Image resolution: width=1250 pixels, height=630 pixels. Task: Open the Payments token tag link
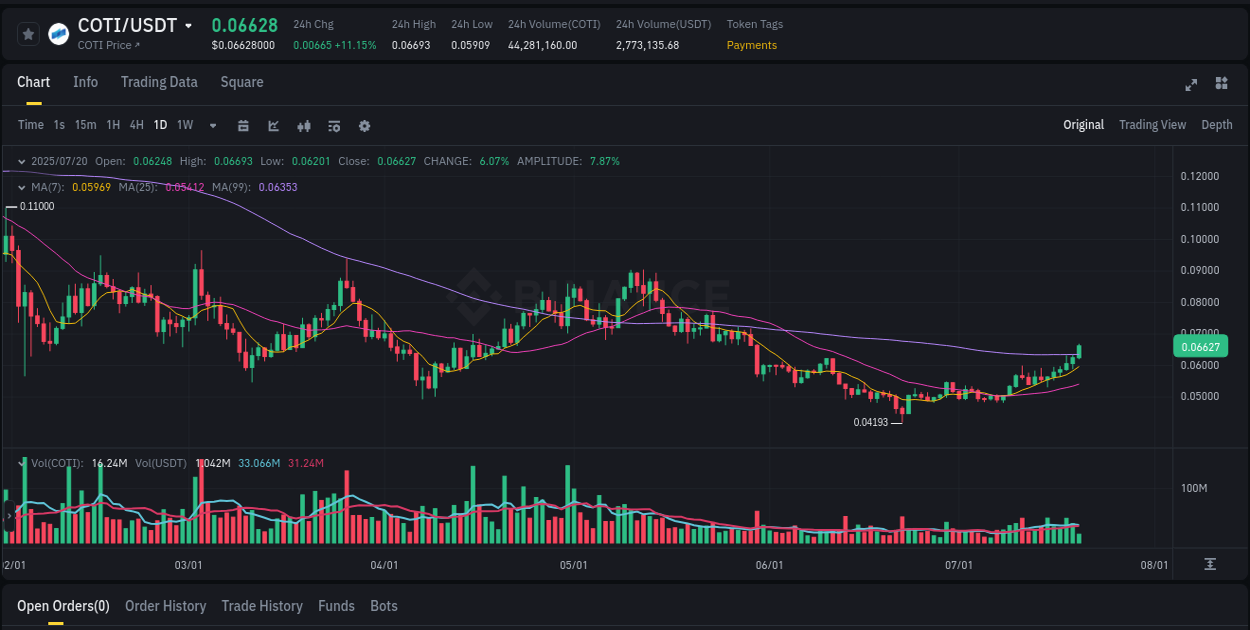click(x=751, y=44)
